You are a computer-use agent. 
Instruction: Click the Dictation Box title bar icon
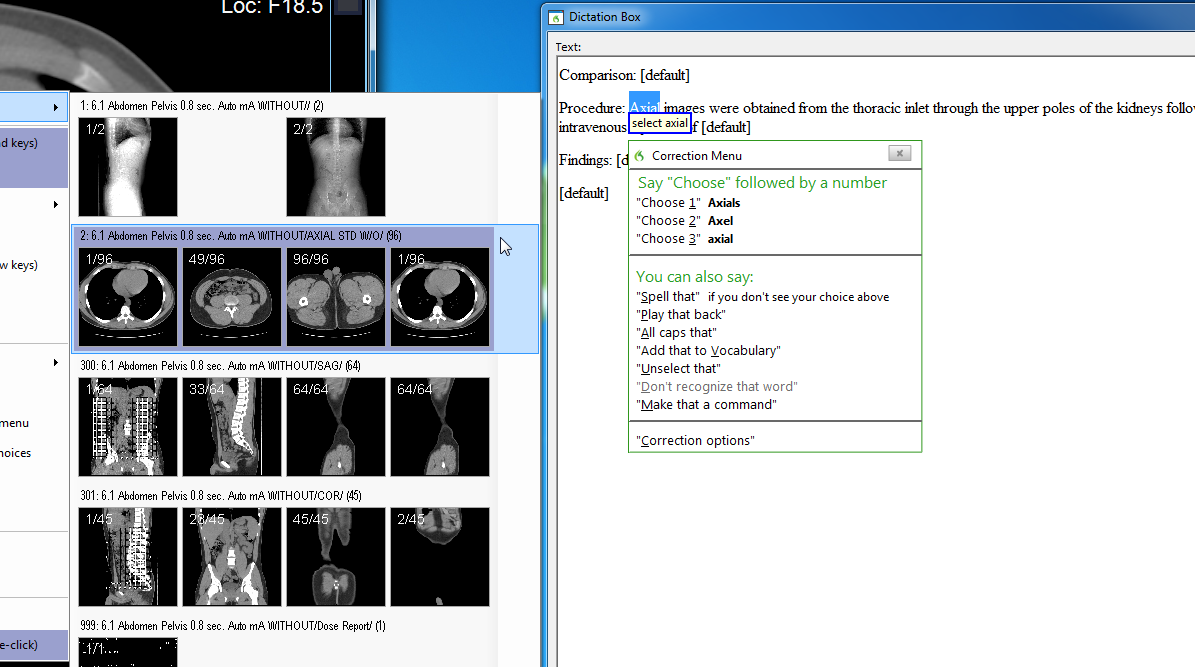pos(556,18)
